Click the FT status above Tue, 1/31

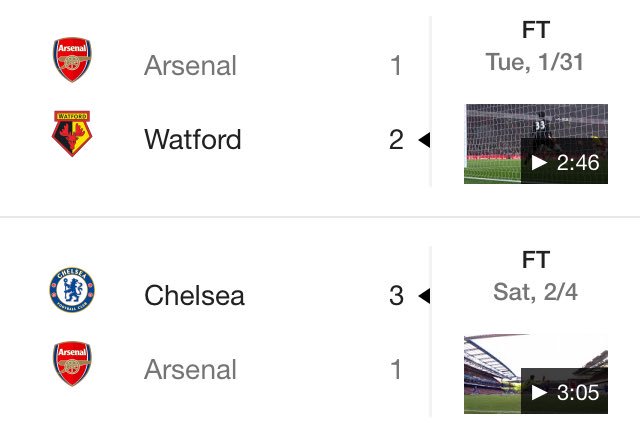(x=536, y=30)
